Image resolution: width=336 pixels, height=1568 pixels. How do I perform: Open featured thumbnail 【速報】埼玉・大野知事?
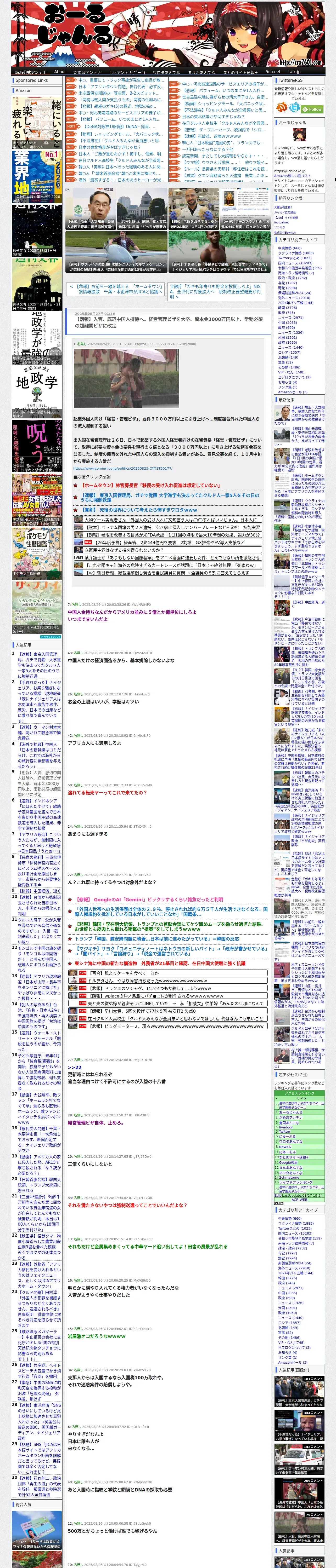pyautogui.click(x=90, y=209)
